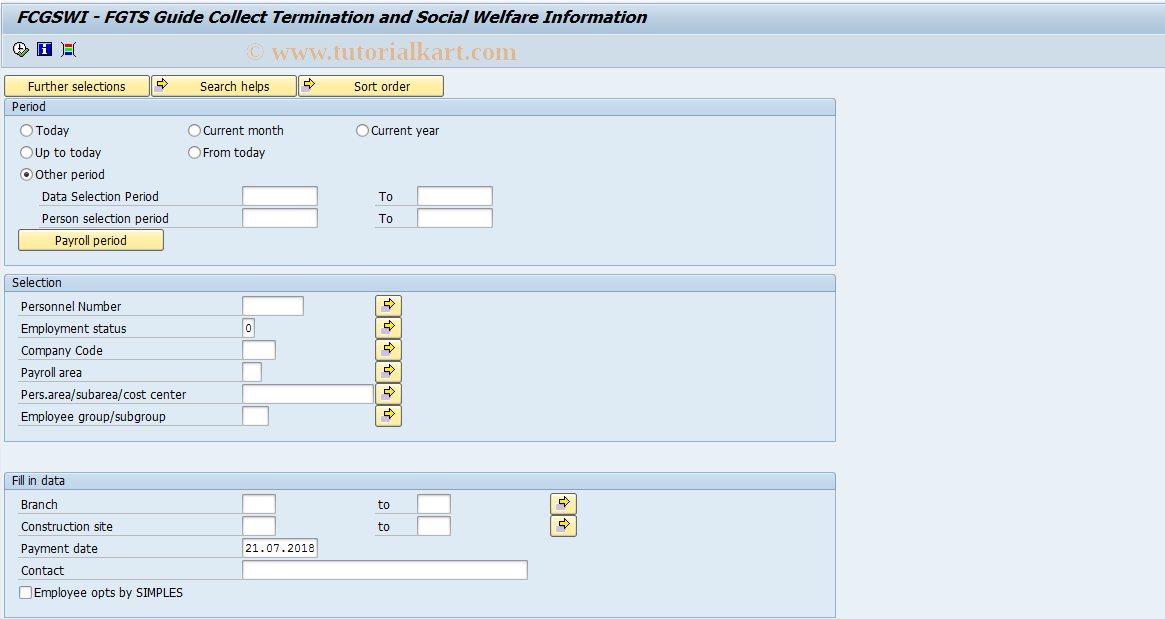
Task: Select the Current month option
Action: coord(195,131)
